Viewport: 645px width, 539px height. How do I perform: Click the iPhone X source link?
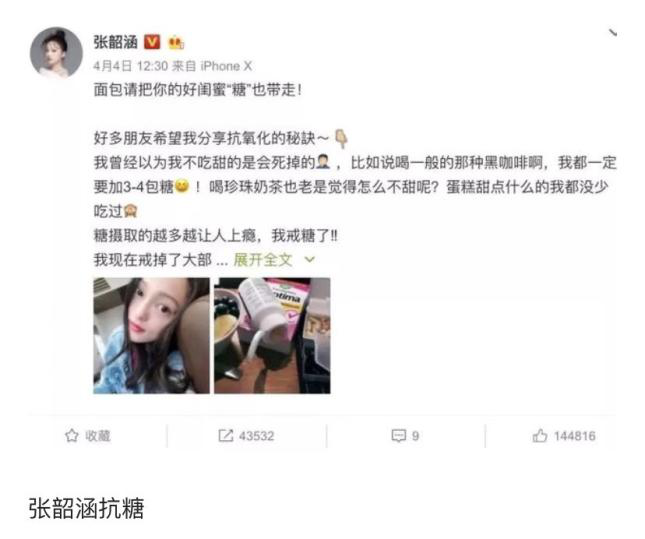(226, 66)
